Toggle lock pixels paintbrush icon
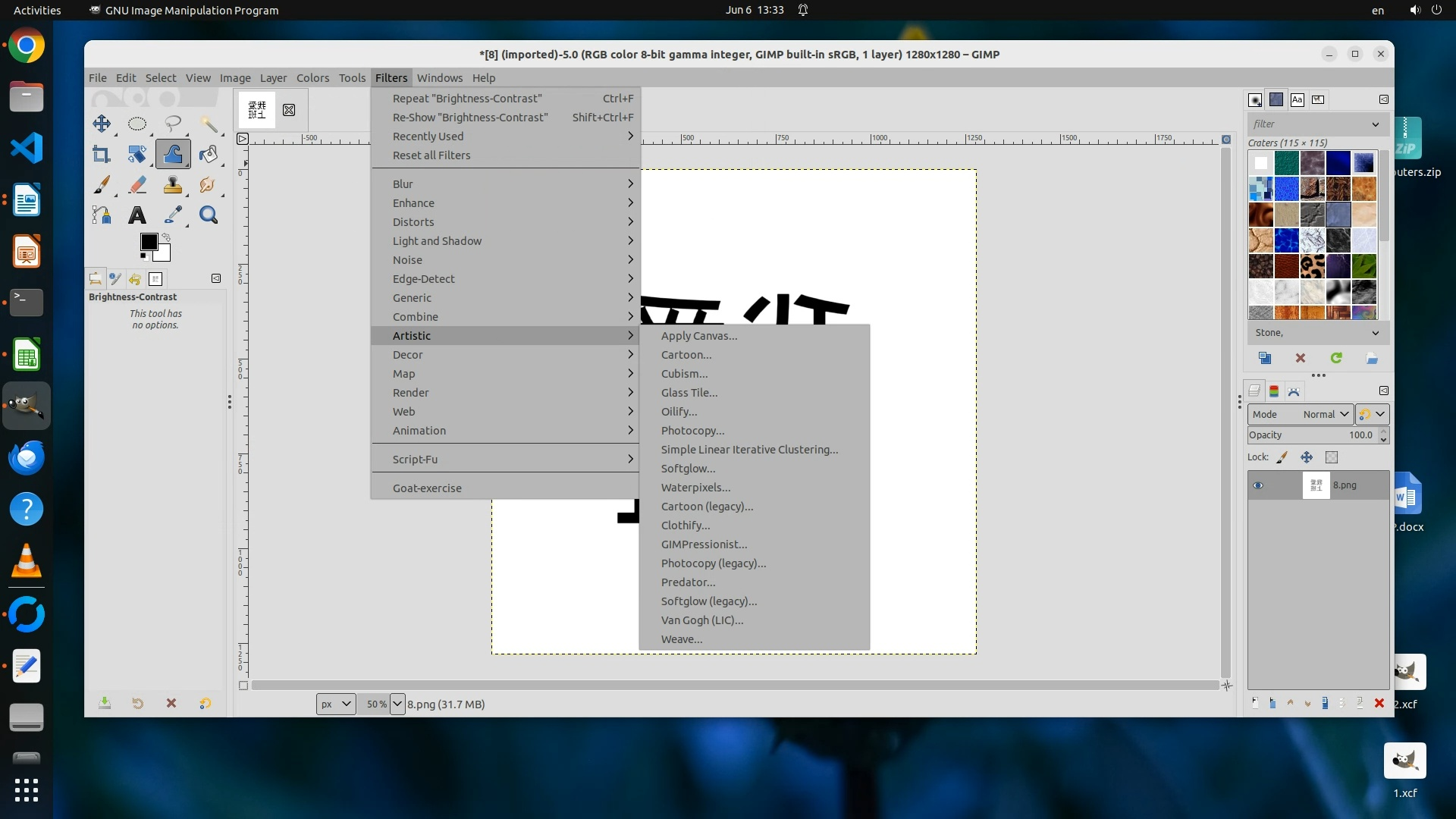The image size is (1456, 819). point(1282,457)
